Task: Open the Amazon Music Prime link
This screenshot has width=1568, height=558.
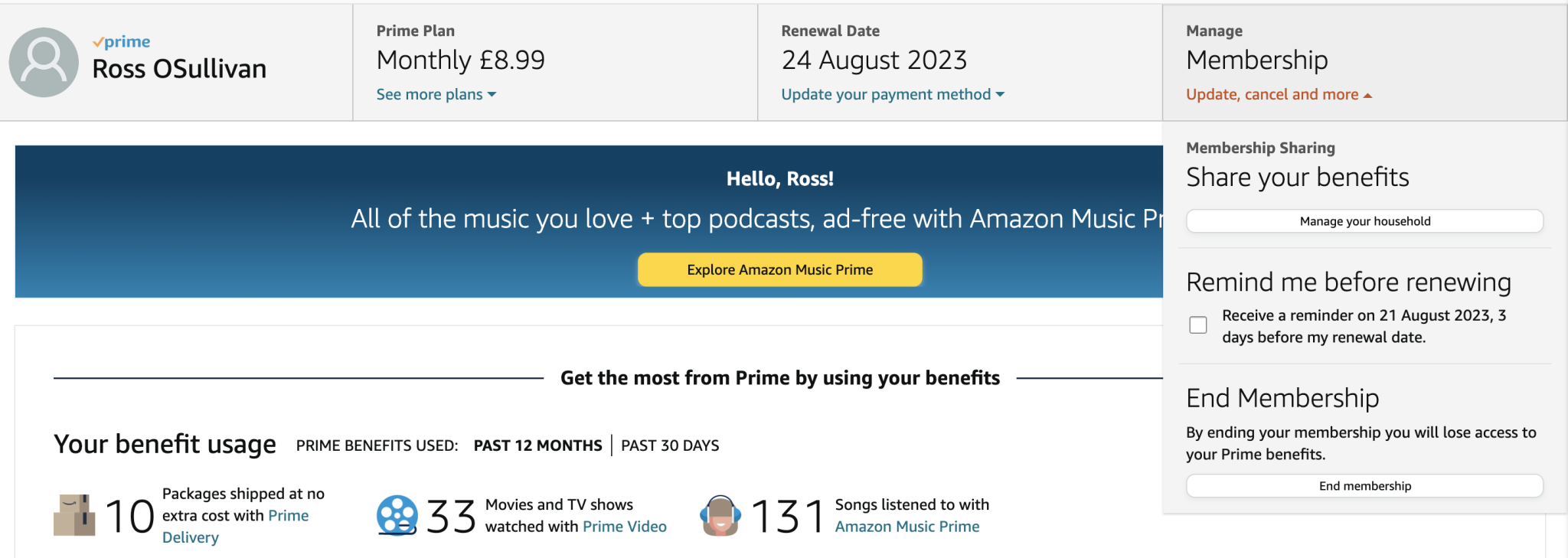Action: (x=907, y=527)
